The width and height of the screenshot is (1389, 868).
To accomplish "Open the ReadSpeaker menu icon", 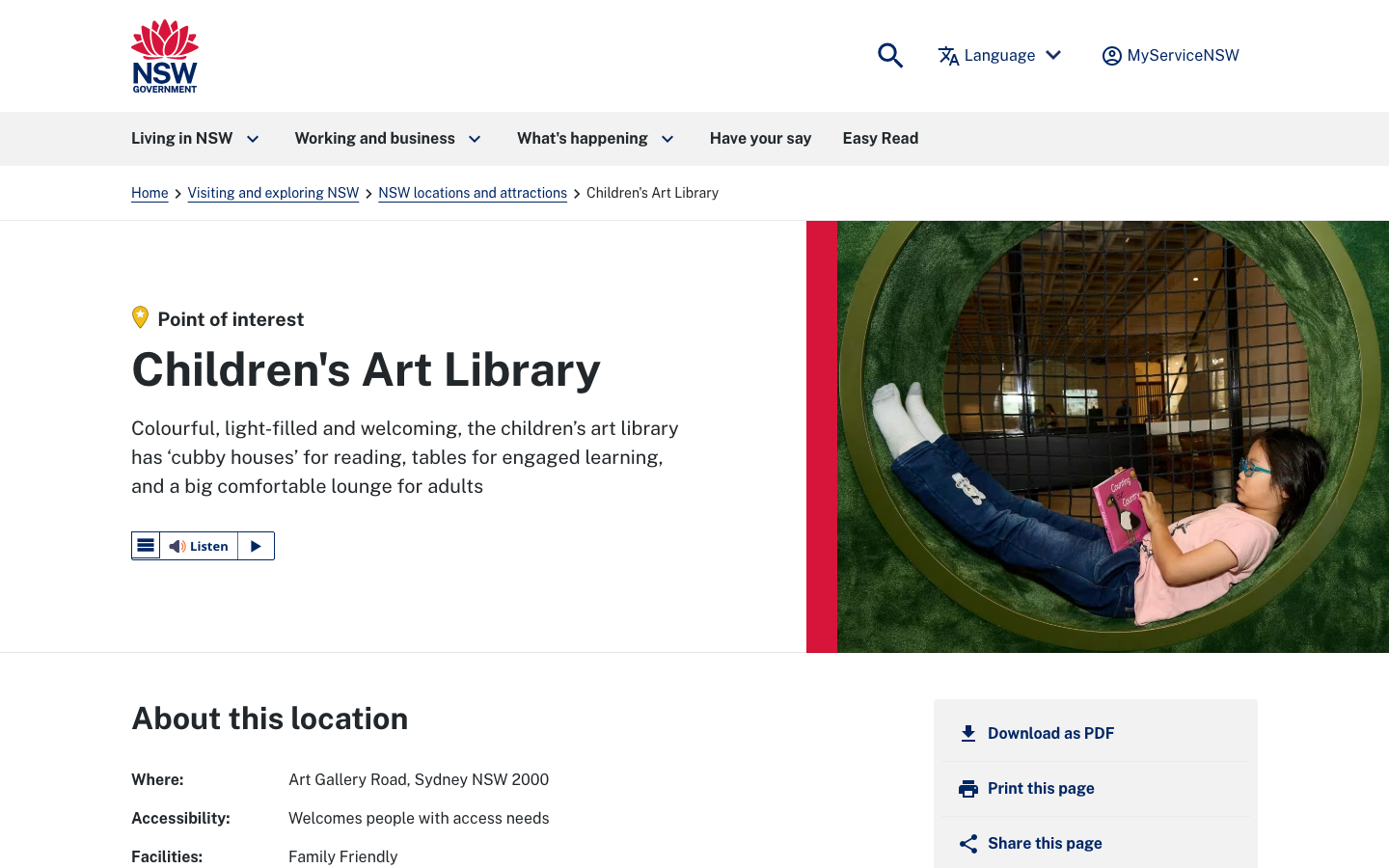I will pyautogui.click(x=146, y=546).
